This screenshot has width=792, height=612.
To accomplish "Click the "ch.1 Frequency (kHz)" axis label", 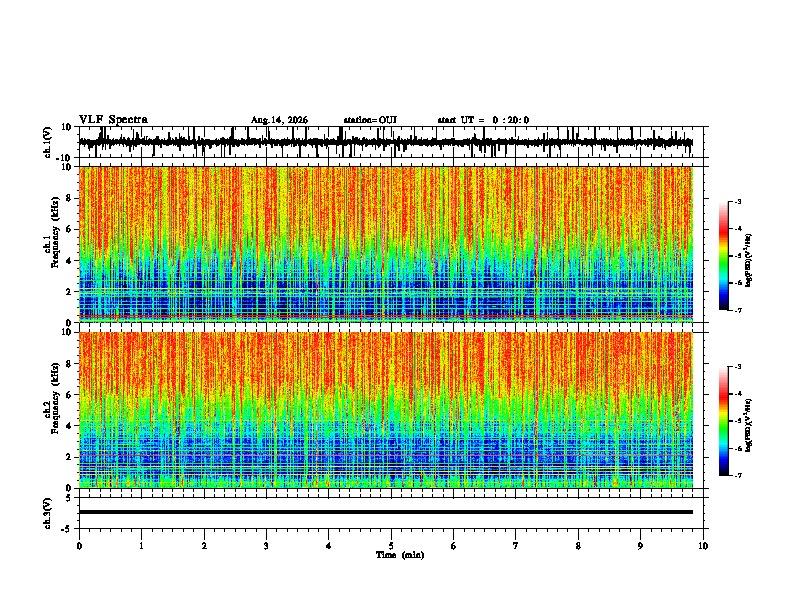I will pyautogui.click(x=52, y=231).
